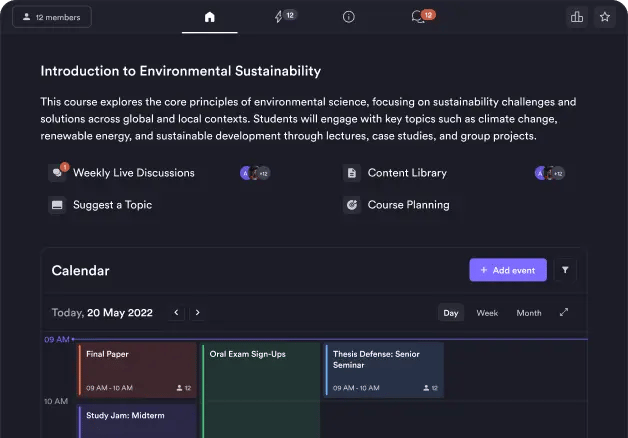Switch calendar to Month view
The width and height of the screenshot is (628, 438).
[529, 313]
